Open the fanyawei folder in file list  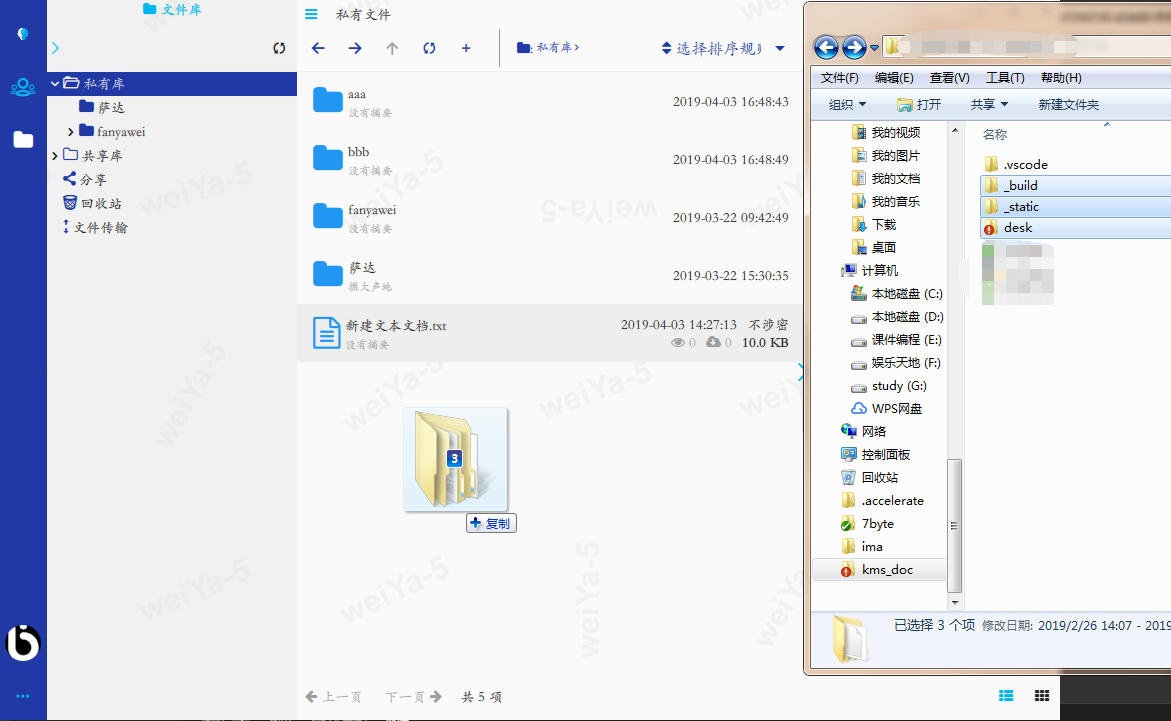click(327, 216)
